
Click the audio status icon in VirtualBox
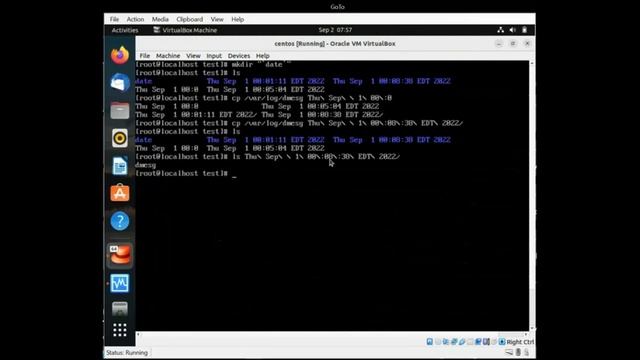click(x=446, y=342)
